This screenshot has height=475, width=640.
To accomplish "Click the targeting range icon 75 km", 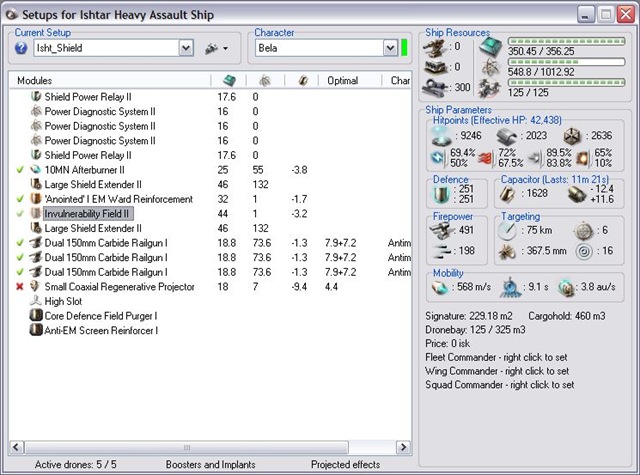I will tap(507, 231).
